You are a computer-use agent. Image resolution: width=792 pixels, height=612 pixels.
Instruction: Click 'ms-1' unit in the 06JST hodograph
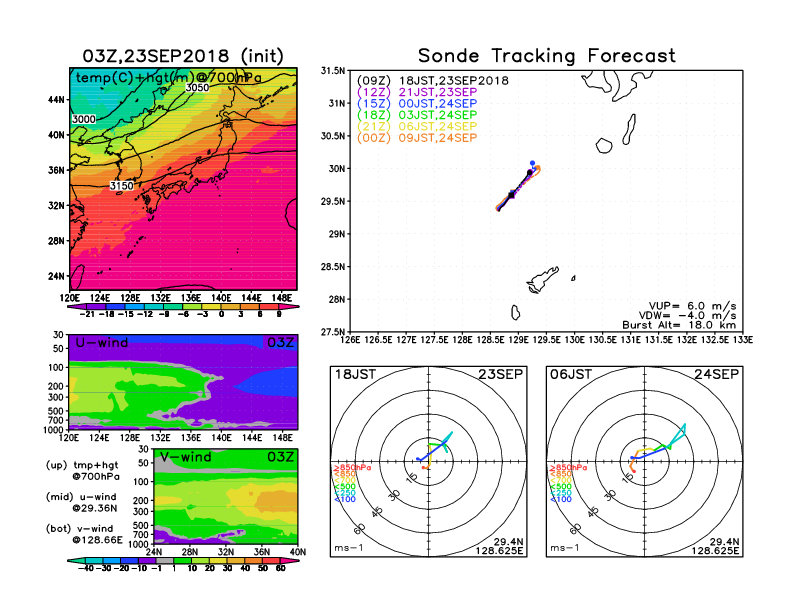click(565, 548)
